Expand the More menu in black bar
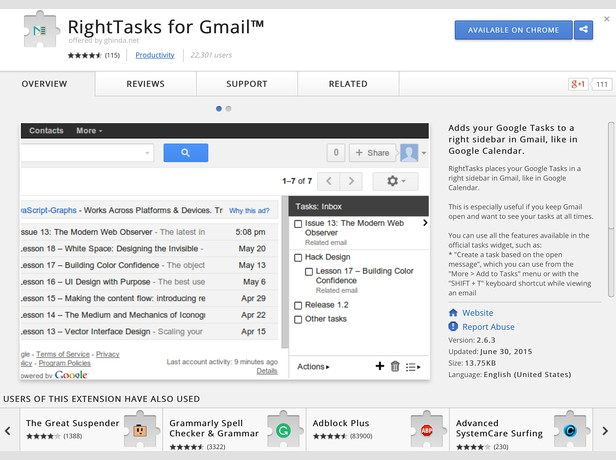 pos(89,131)
